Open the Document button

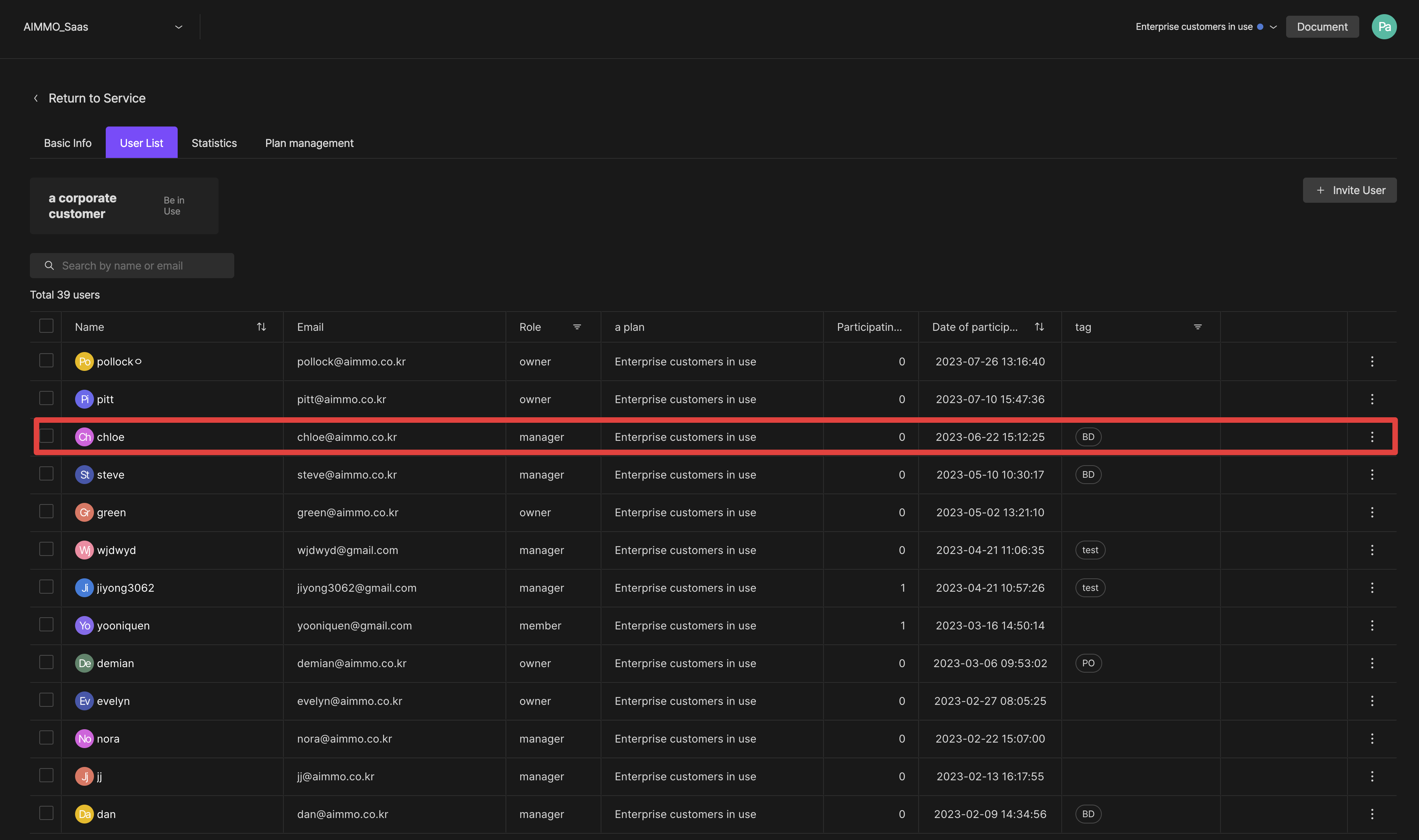click(x=1322, y=27)
